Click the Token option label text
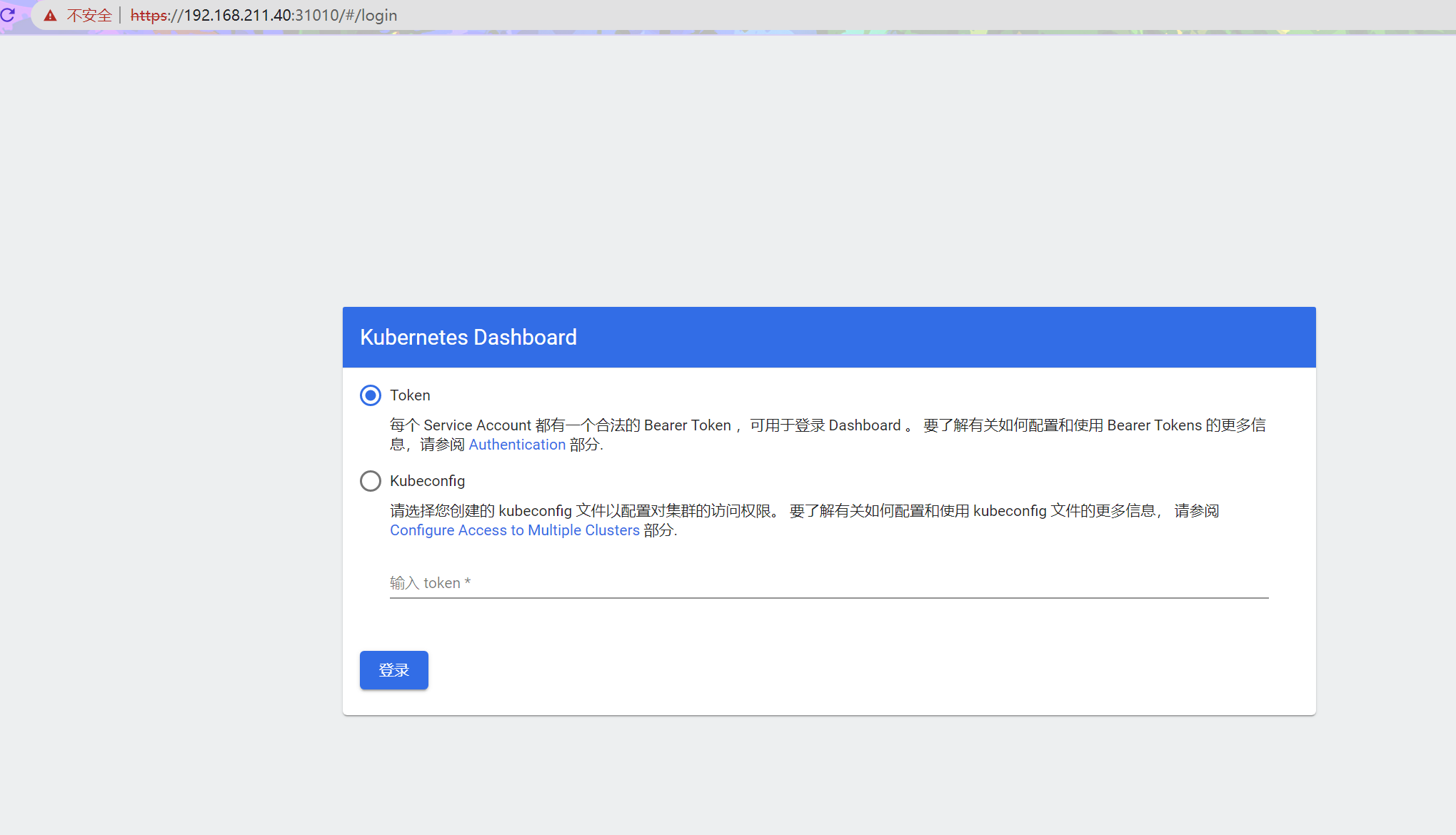 [x=410, y=395]
